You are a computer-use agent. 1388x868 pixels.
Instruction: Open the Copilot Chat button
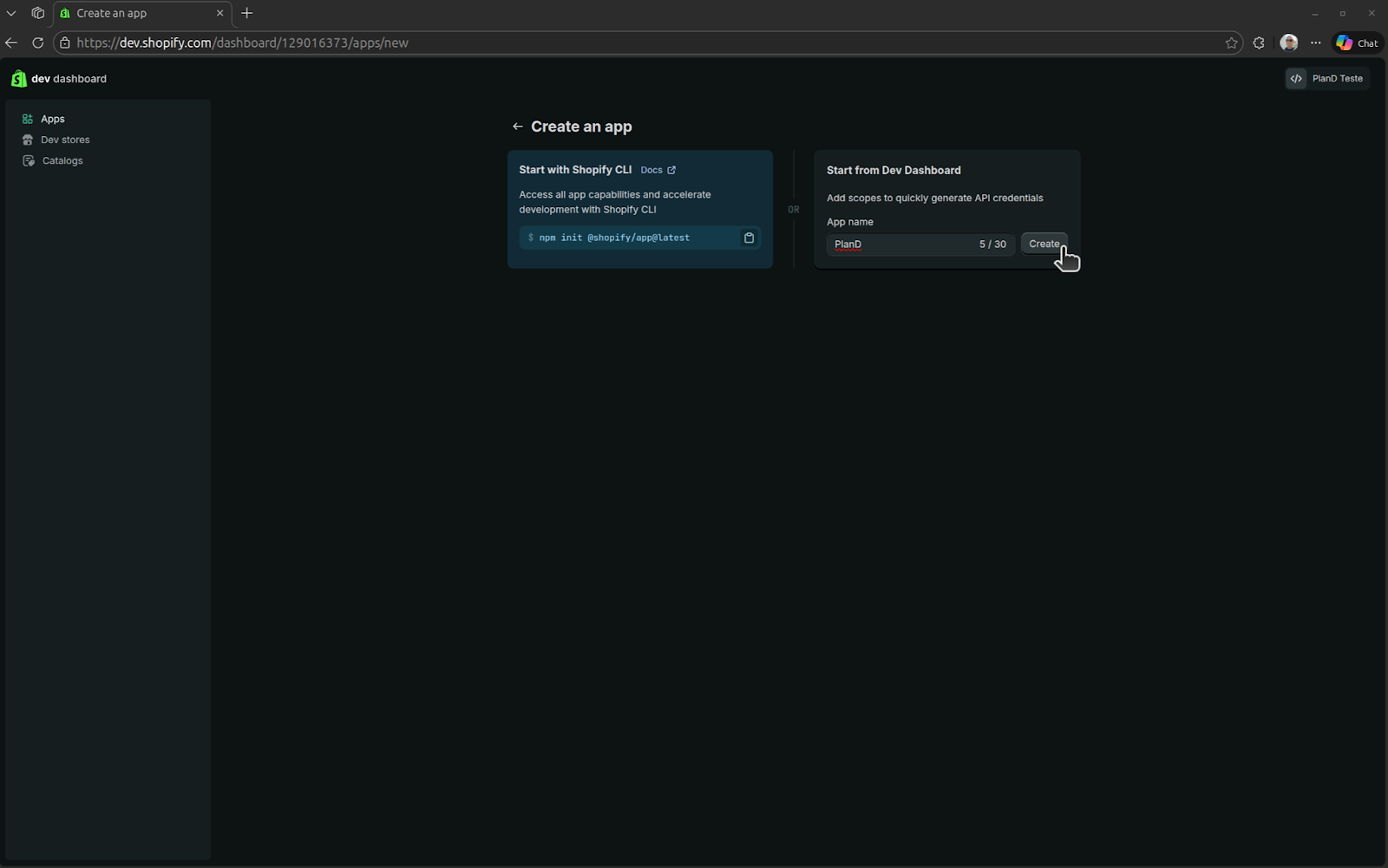1358,42
